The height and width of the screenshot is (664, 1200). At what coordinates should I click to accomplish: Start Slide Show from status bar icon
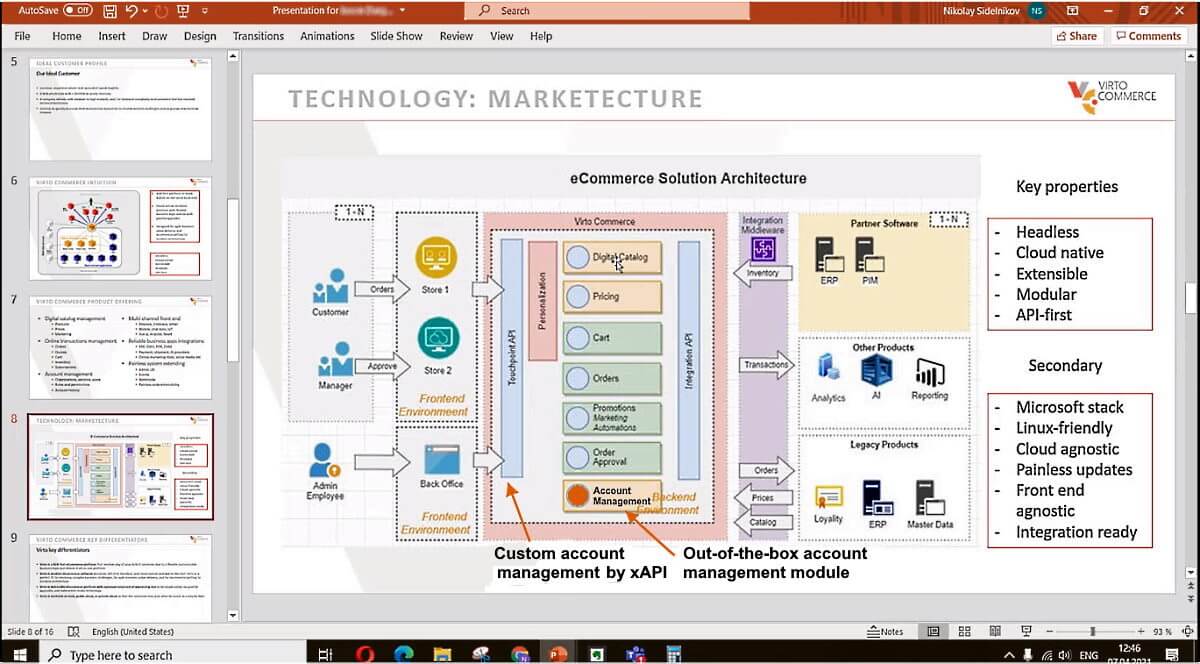1027,632
